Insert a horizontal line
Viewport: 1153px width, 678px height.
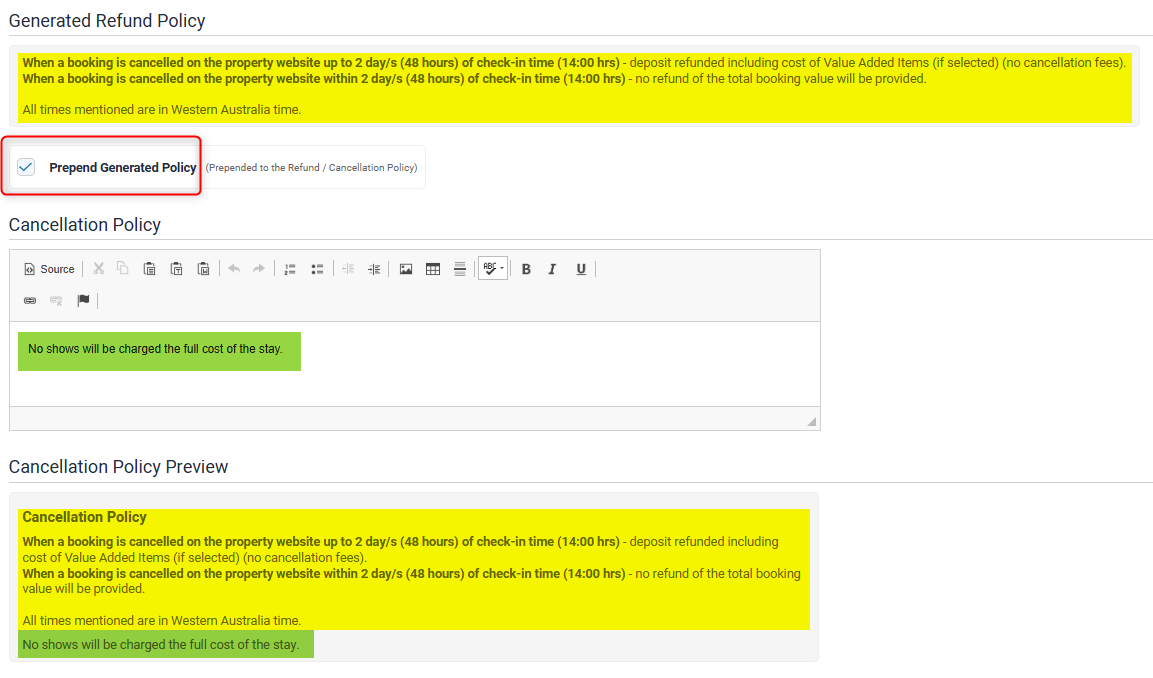460,269
